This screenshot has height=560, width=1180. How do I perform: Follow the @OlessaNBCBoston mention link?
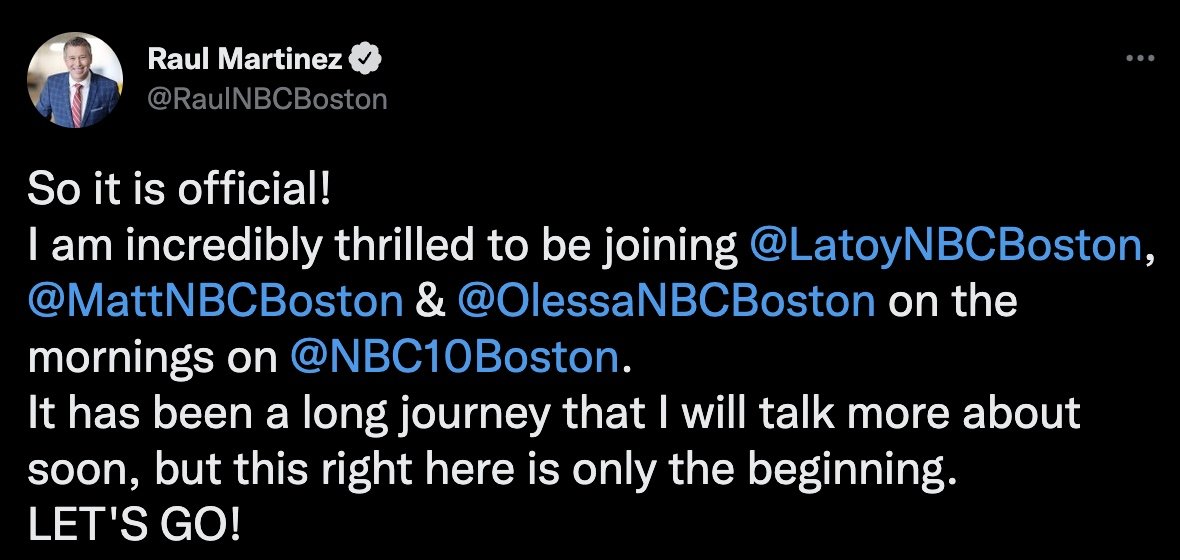tap(666, 301)
